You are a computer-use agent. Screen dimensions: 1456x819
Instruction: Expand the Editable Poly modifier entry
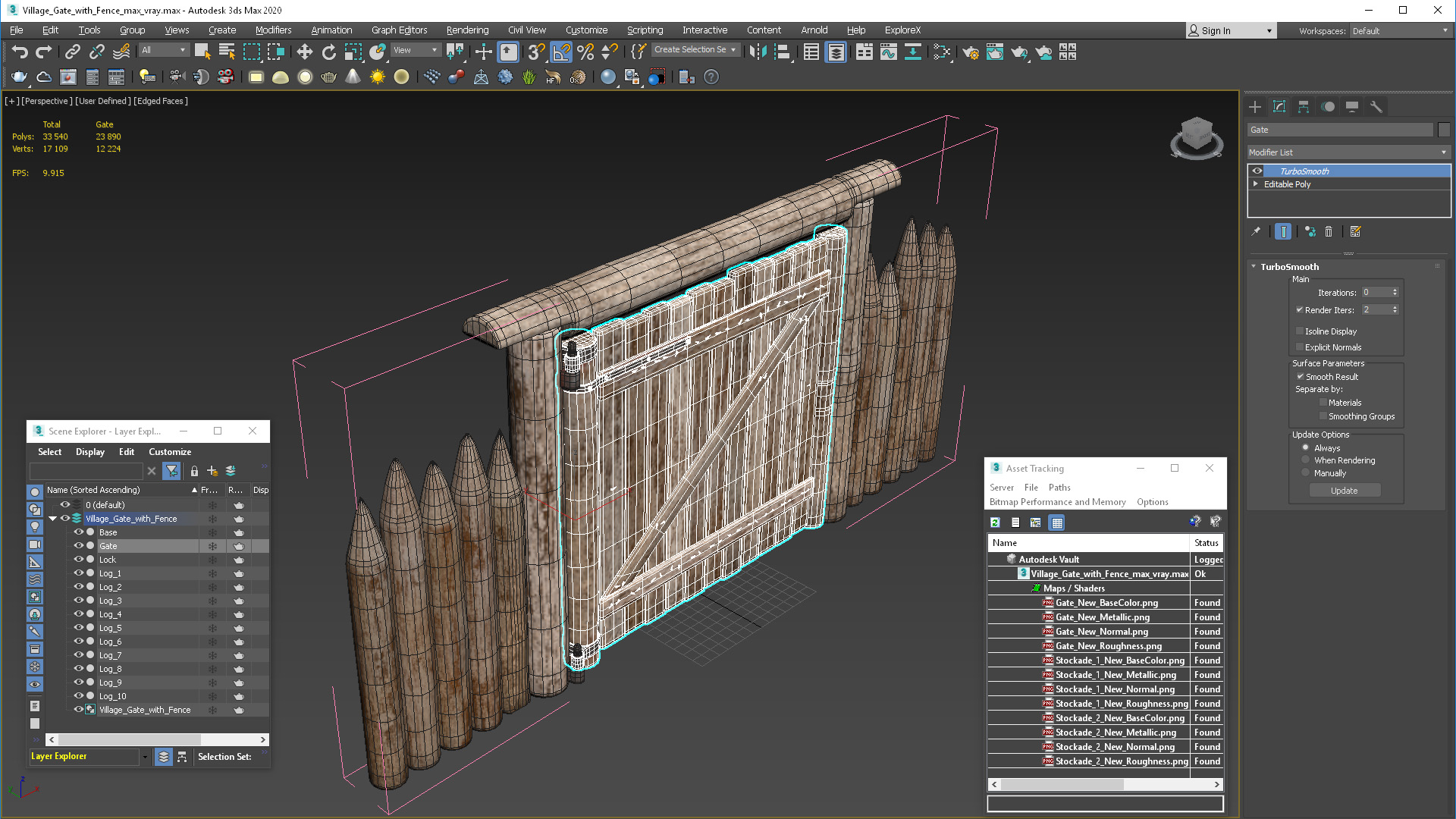pyautogui.click(x=1256, y=184)
